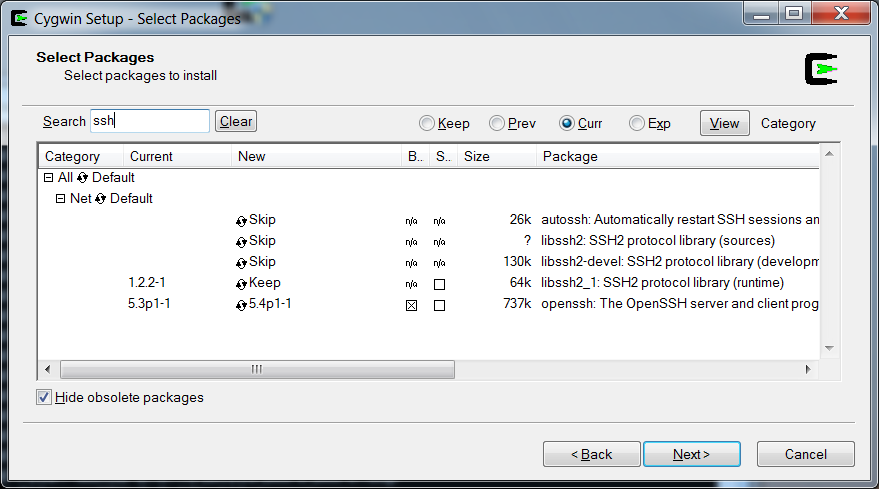Click the cycle icon next to autossh Skip
The width and height of the screenshot is (879, 489).
[x=241, y=221]
